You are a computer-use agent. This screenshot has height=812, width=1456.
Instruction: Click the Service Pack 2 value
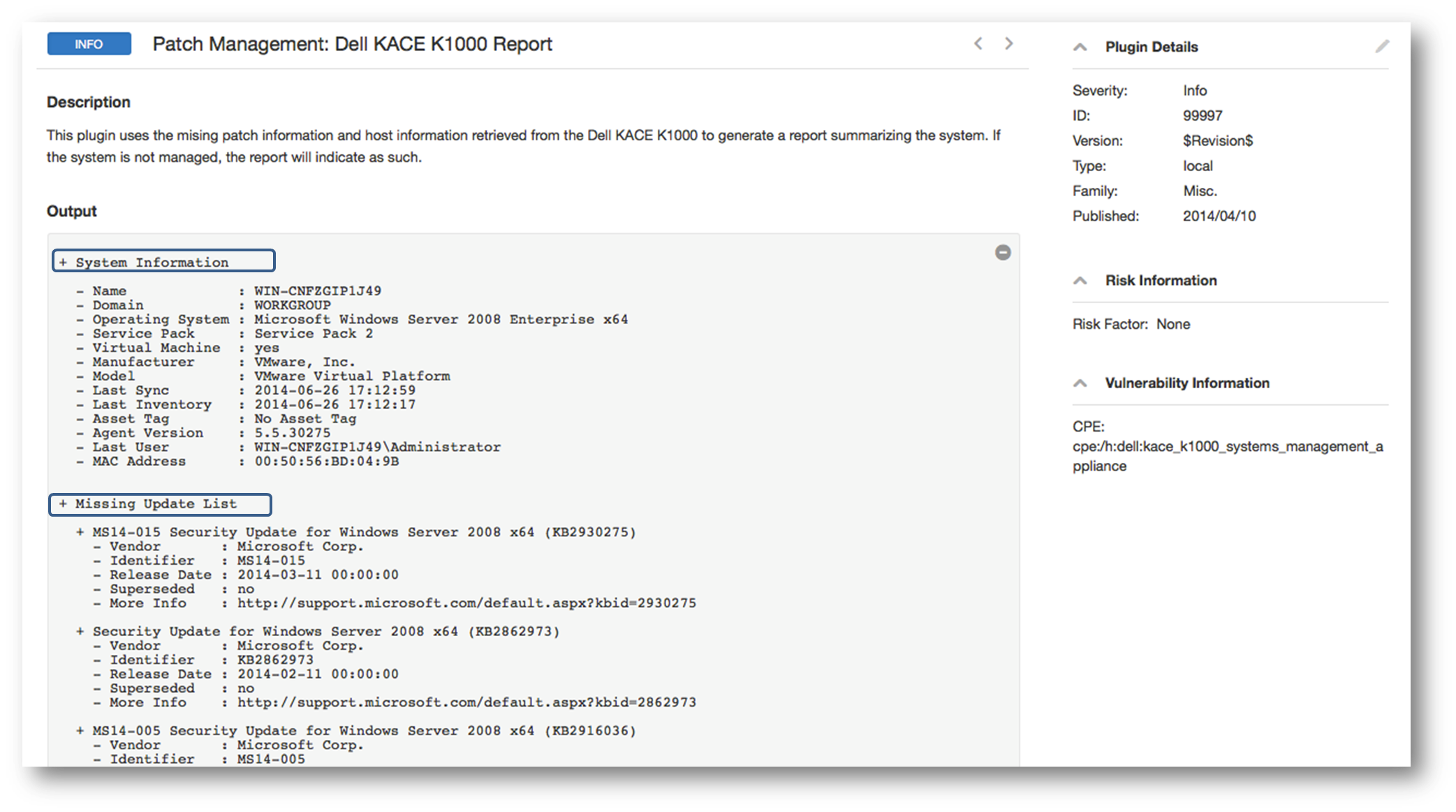pyautogui.click(x=314, y=334)
